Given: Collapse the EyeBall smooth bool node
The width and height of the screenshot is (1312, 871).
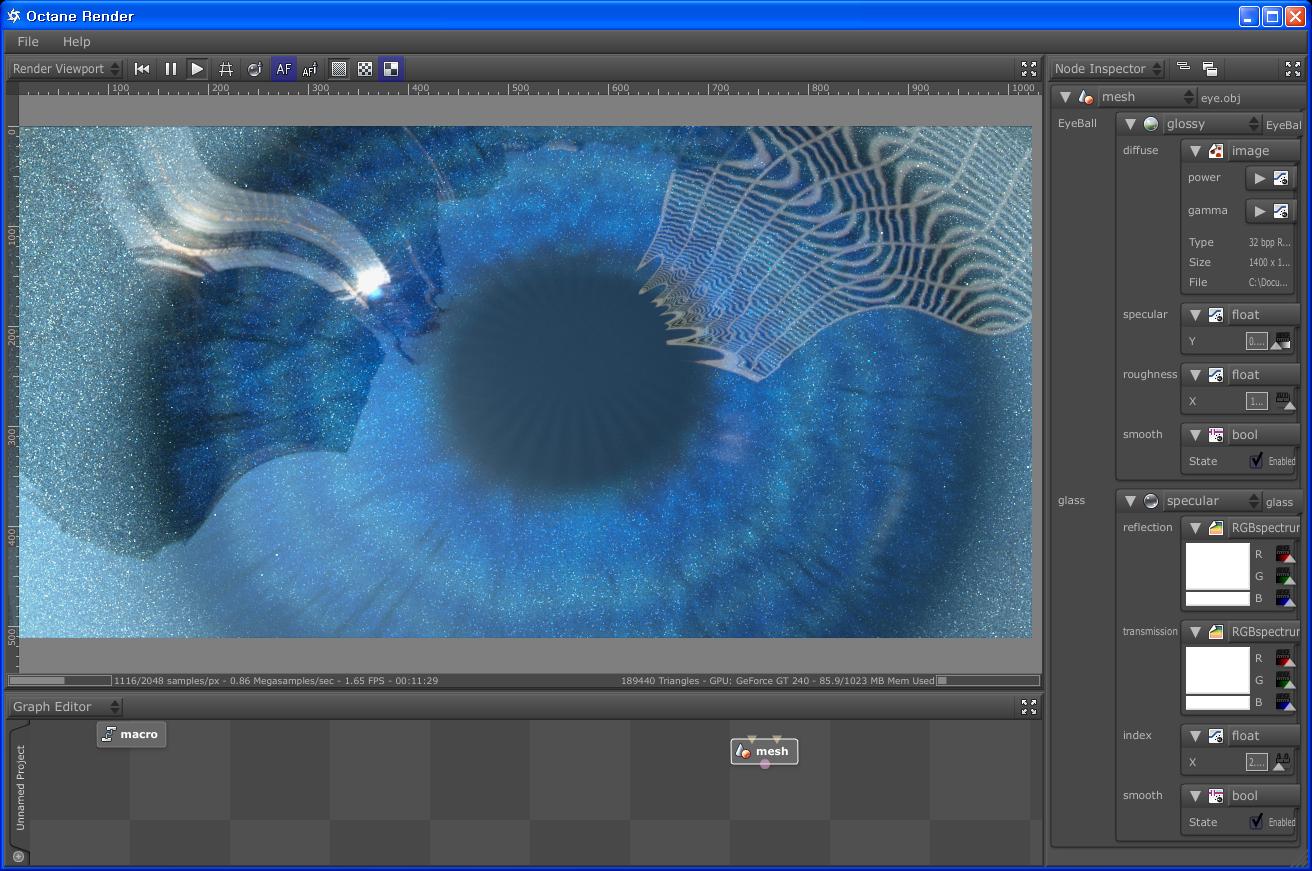Looking at the screenshot, I should [x=1195, y=435].
